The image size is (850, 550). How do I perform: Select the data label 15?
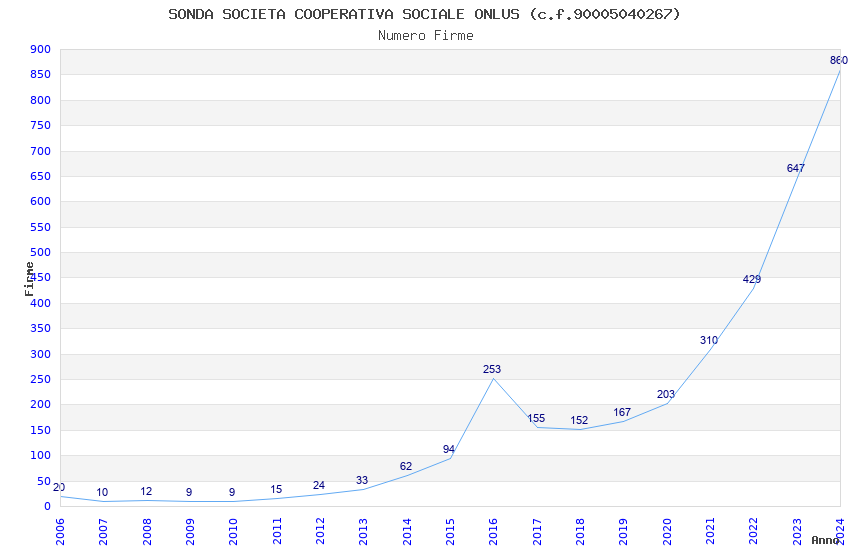point(276,489)
